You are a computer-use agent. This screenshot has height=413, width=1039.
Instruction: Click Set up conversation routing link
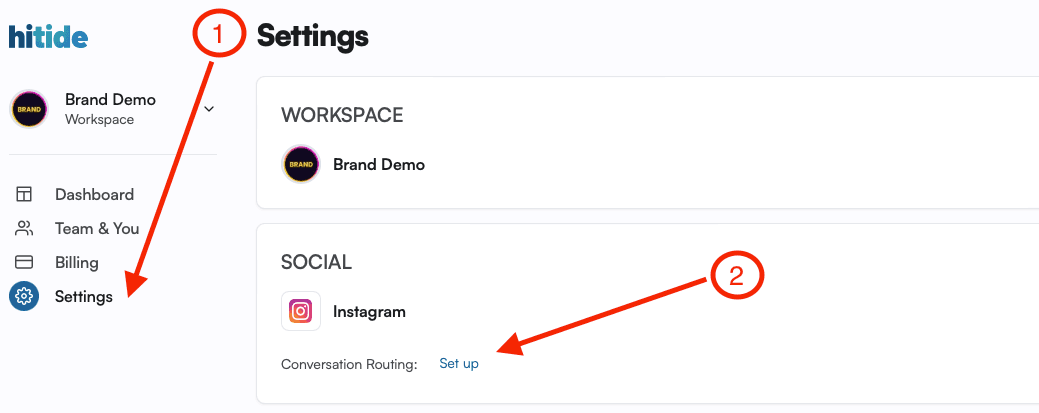pos(459,364)
